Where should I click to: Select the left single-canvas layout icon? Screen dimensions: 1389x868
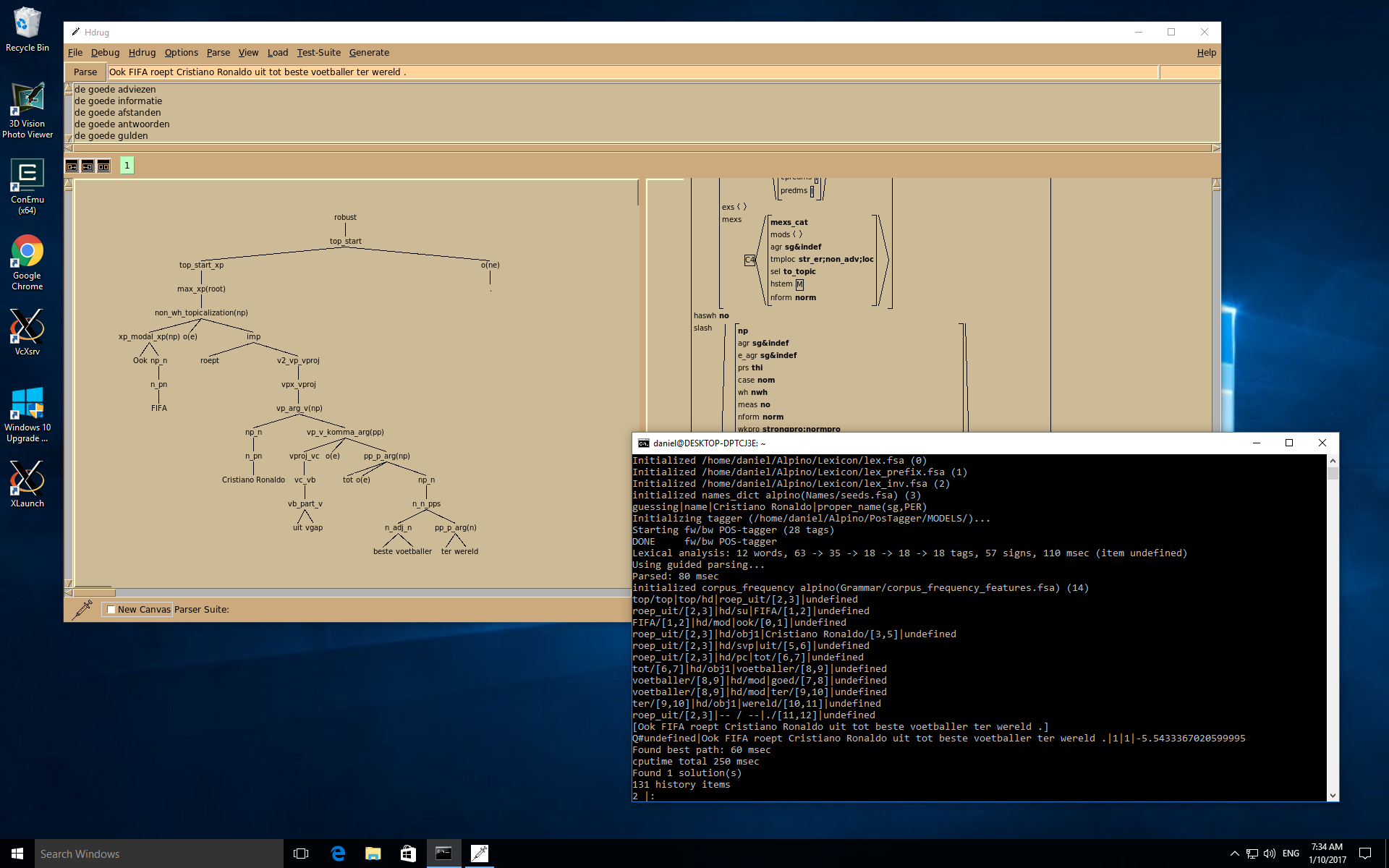72,166
